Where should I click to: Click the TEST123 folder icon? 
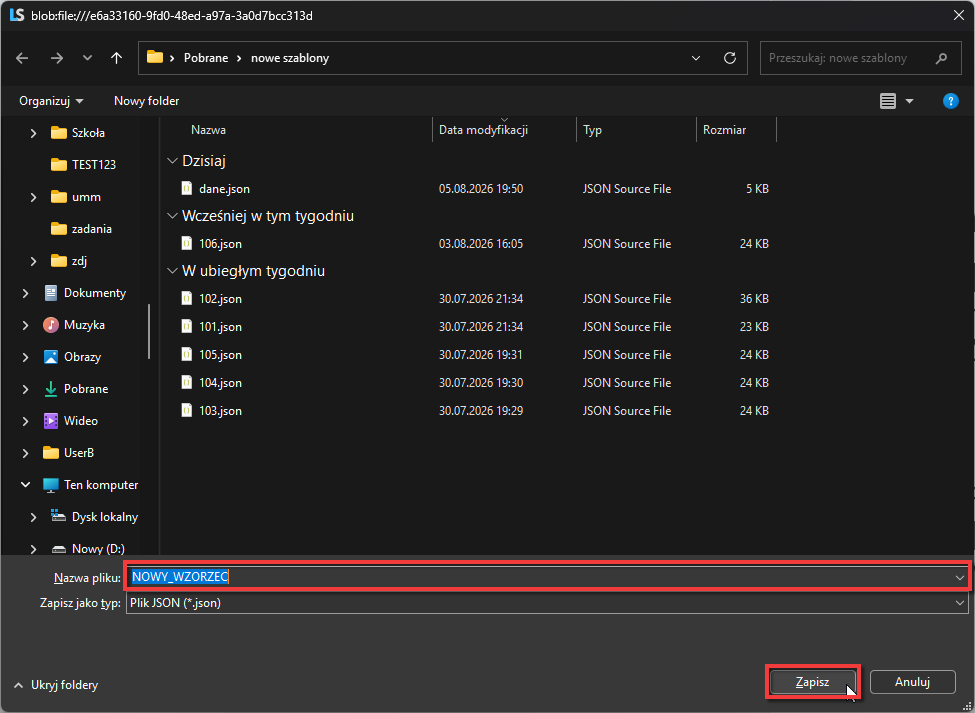click(58, 165)
